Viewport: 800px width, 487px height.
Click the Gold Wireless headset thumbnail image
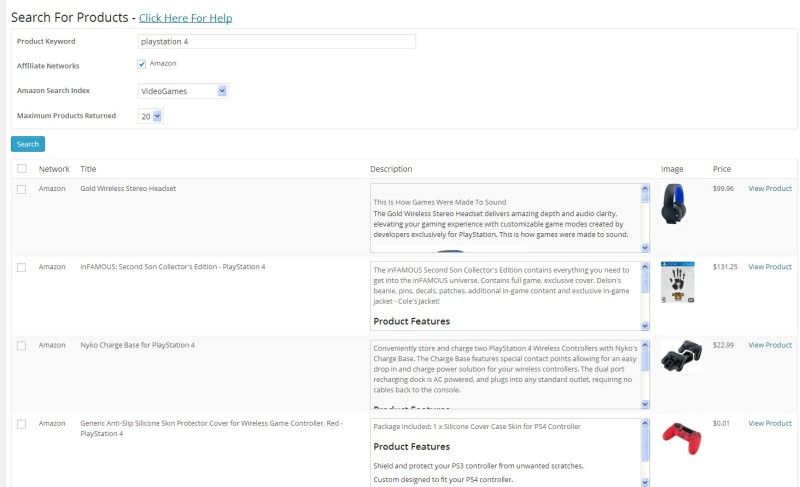coord(674,204)
